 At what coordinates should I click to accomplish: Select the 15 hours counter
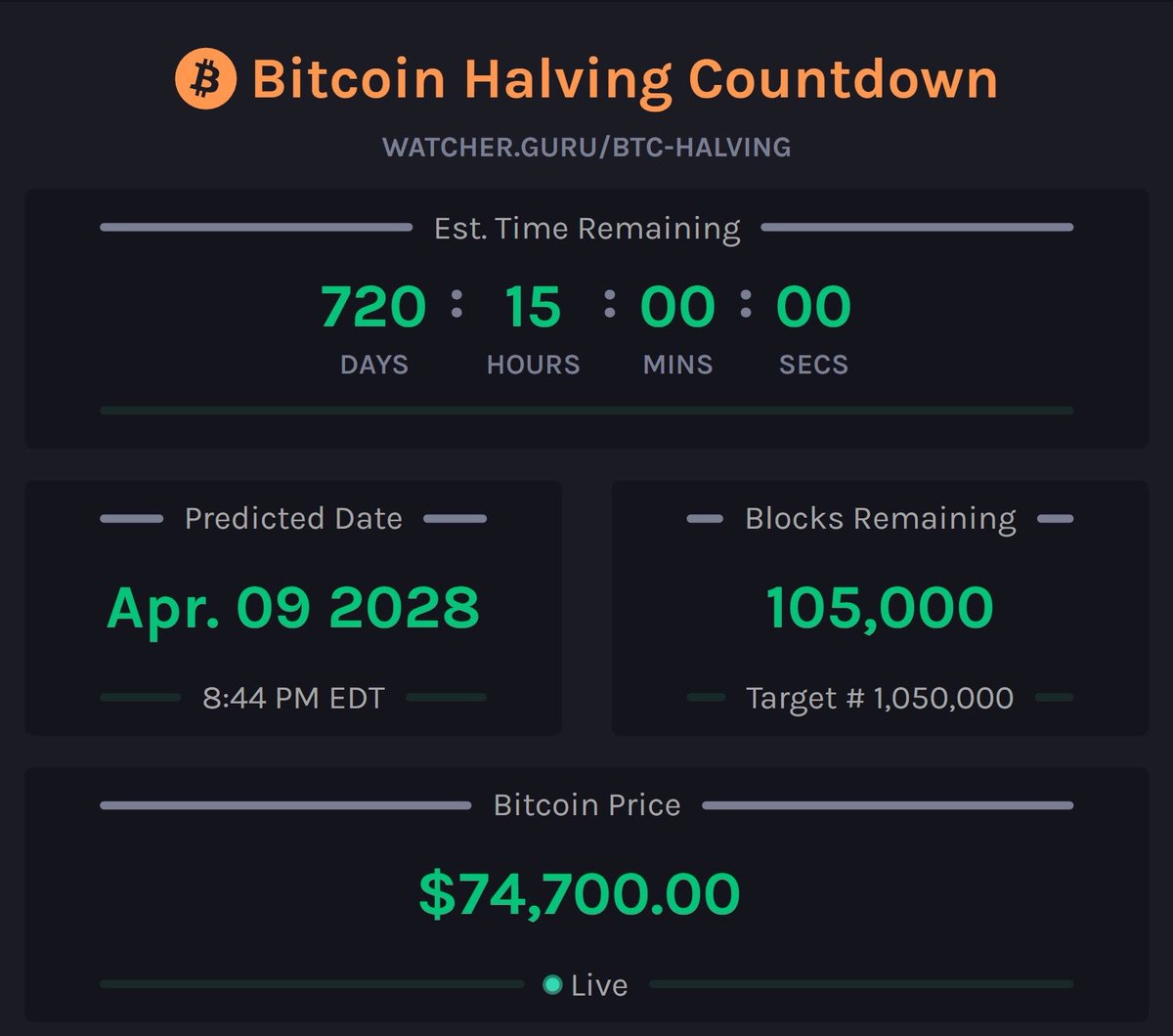pos(533,307)
